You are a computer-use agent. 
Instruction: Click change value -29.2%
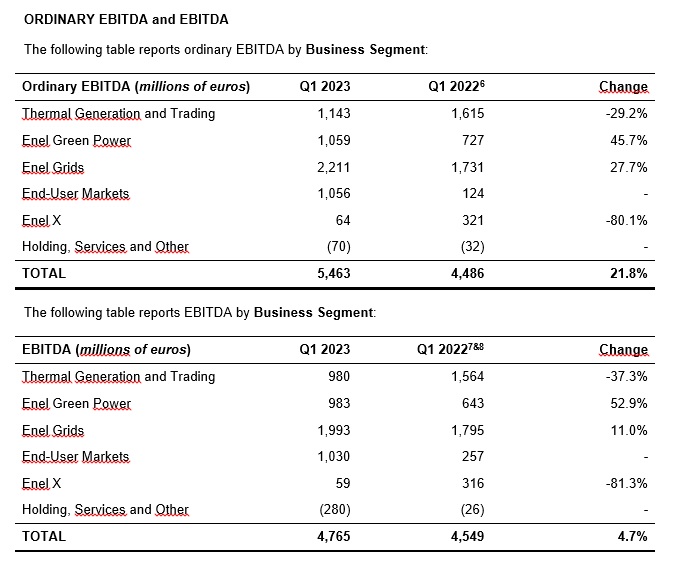pyautogui.click(x=627, y=113)
